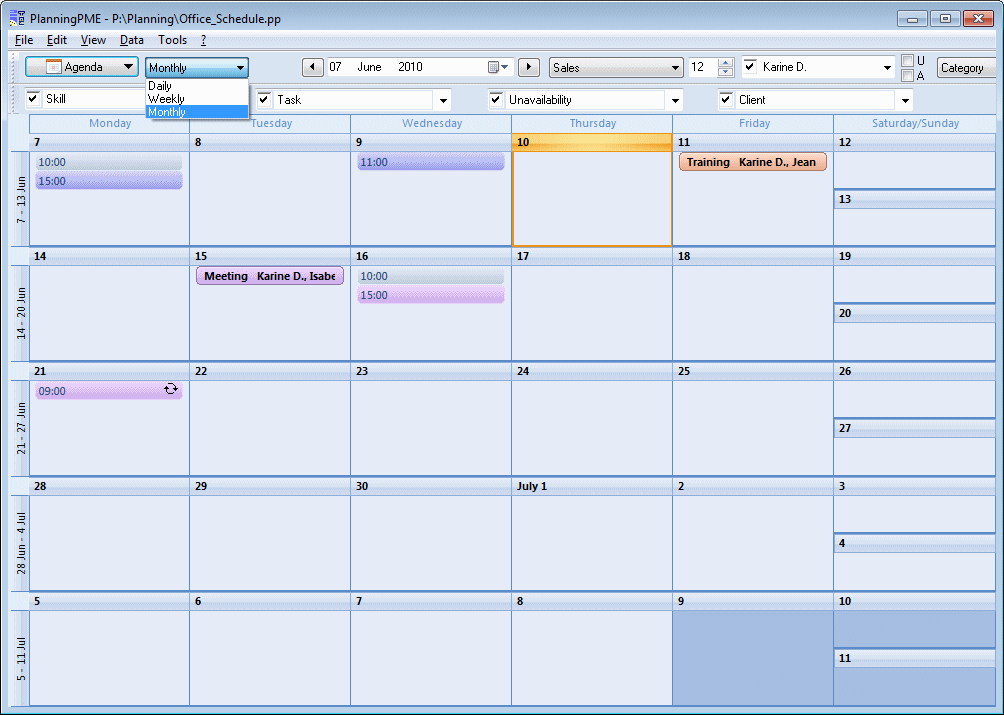Open the File menu
Screen dimensions: 1004x715
(x=24, y=40)
